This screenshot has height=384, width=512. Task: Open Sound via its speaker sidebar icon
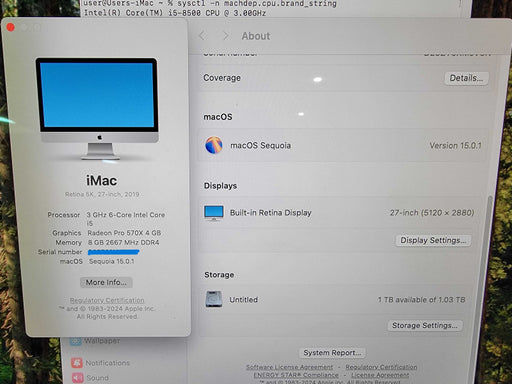click(x=78, y=378)
